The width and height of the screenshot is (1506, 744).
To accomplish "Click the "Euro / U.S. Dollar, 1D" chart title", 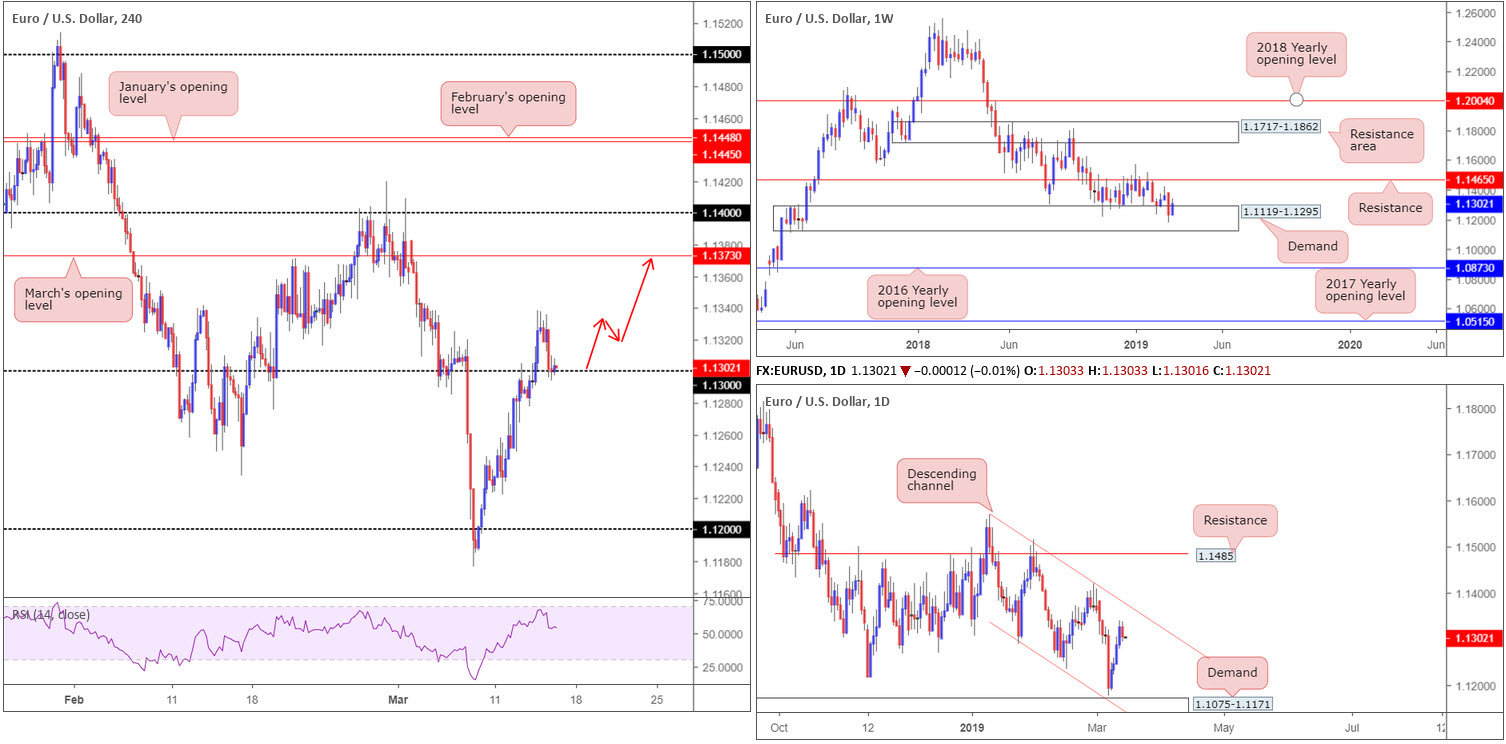I will click(x=827, y=402).
